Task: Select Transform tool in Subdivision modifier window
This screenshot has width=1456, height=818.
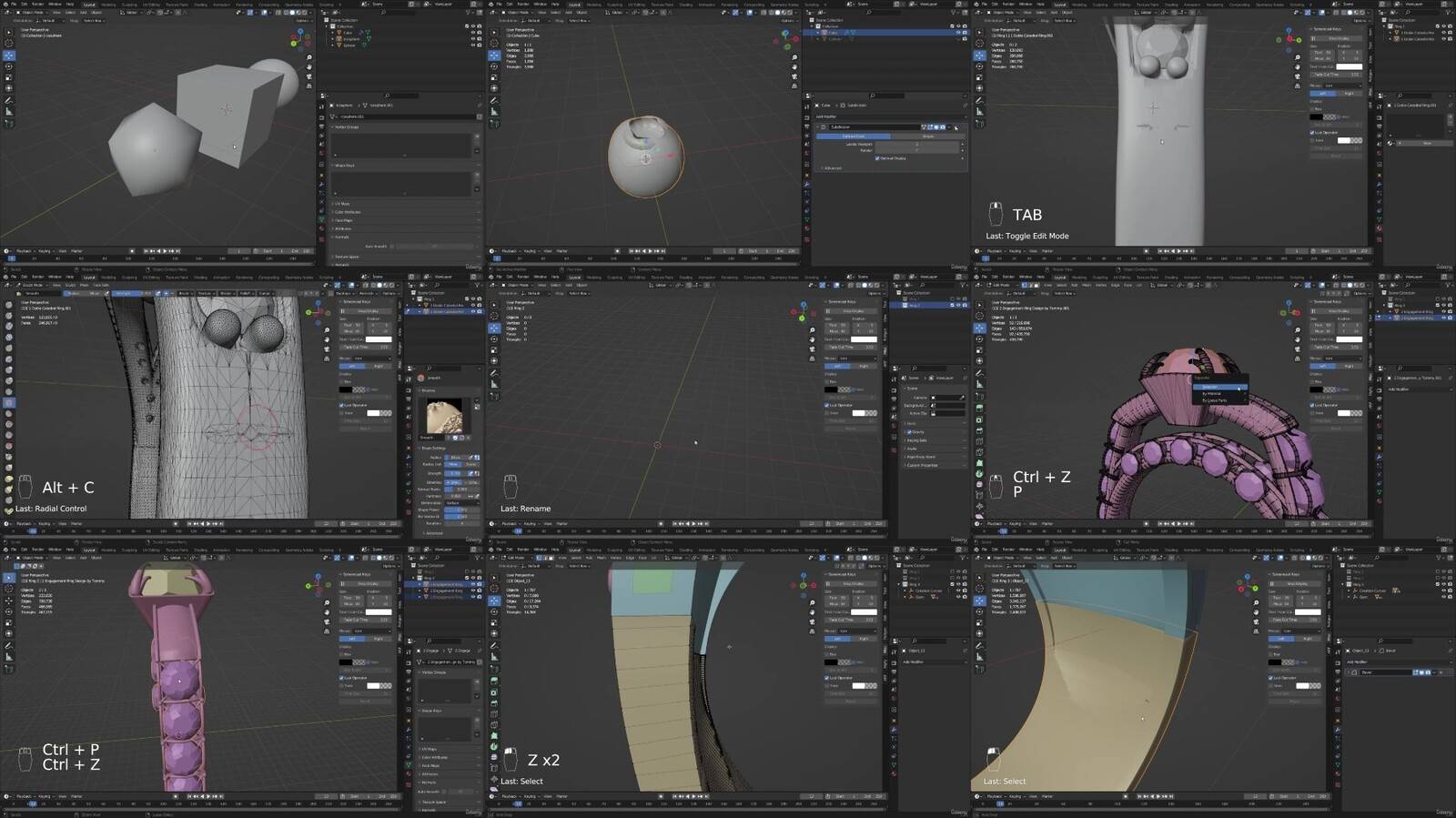Action: coord(494,88)
